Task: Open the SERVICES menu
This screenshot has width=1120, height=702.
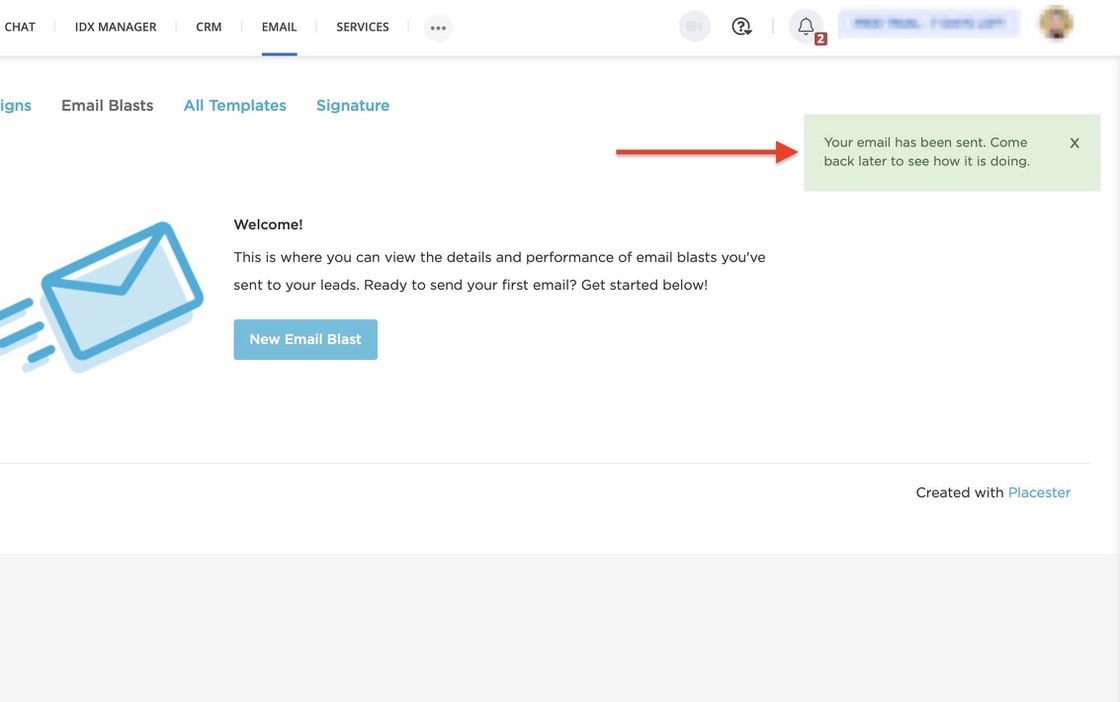Action: [362, 27]
